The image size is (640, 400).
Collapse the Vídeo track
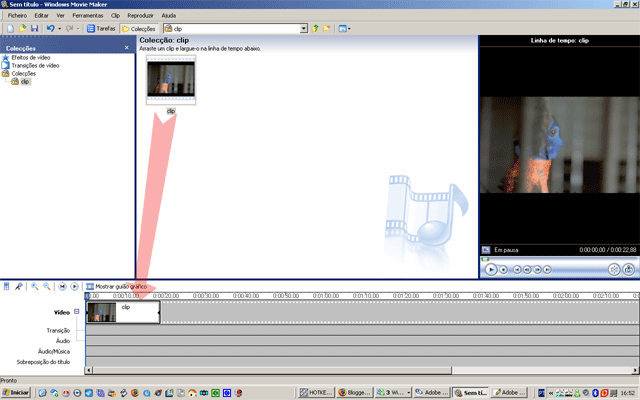pyautogui.click(x=76, y=311)
